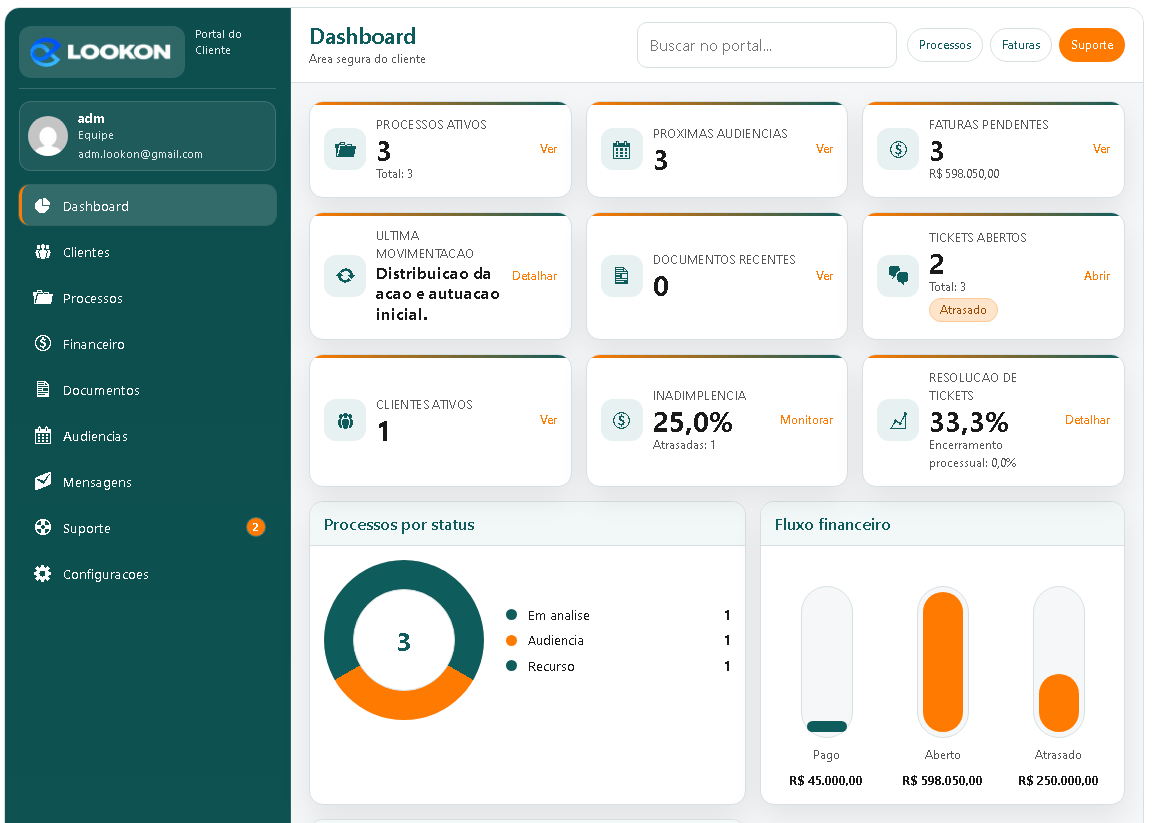Click the Lookon logo in sidebar
The width and height of the screenshot is (1160, 823).
(x=101, y=51)
